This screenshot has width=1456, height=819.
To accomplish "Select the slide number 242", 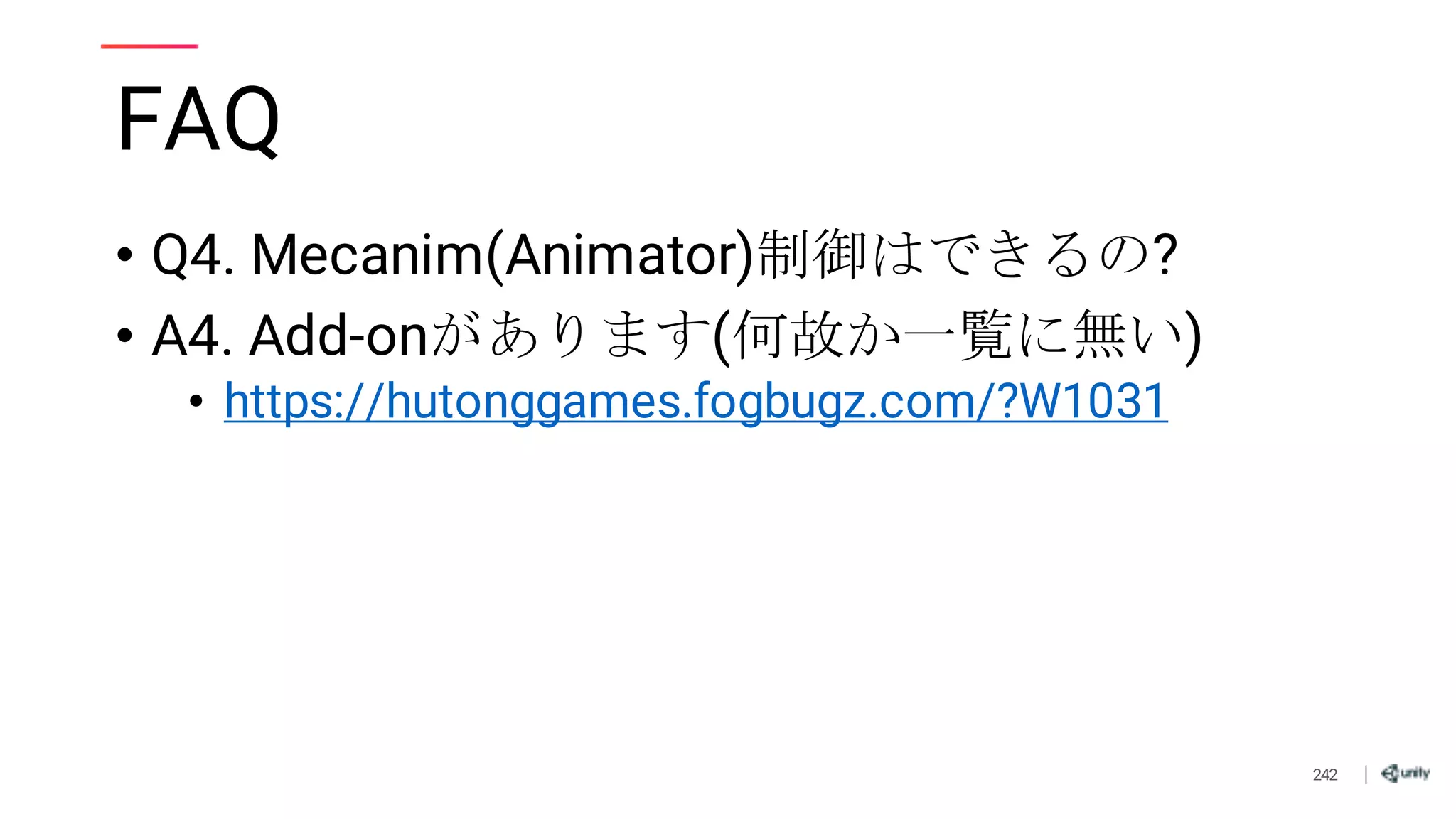I will click(x=1324, y=775).
